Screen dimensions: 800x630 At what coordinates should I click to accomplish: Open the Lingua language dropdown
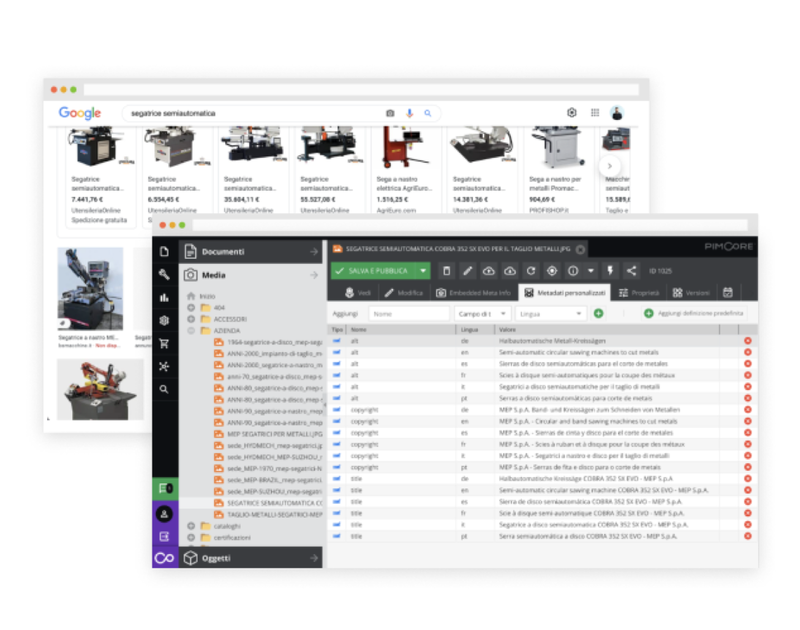(550, 314)
